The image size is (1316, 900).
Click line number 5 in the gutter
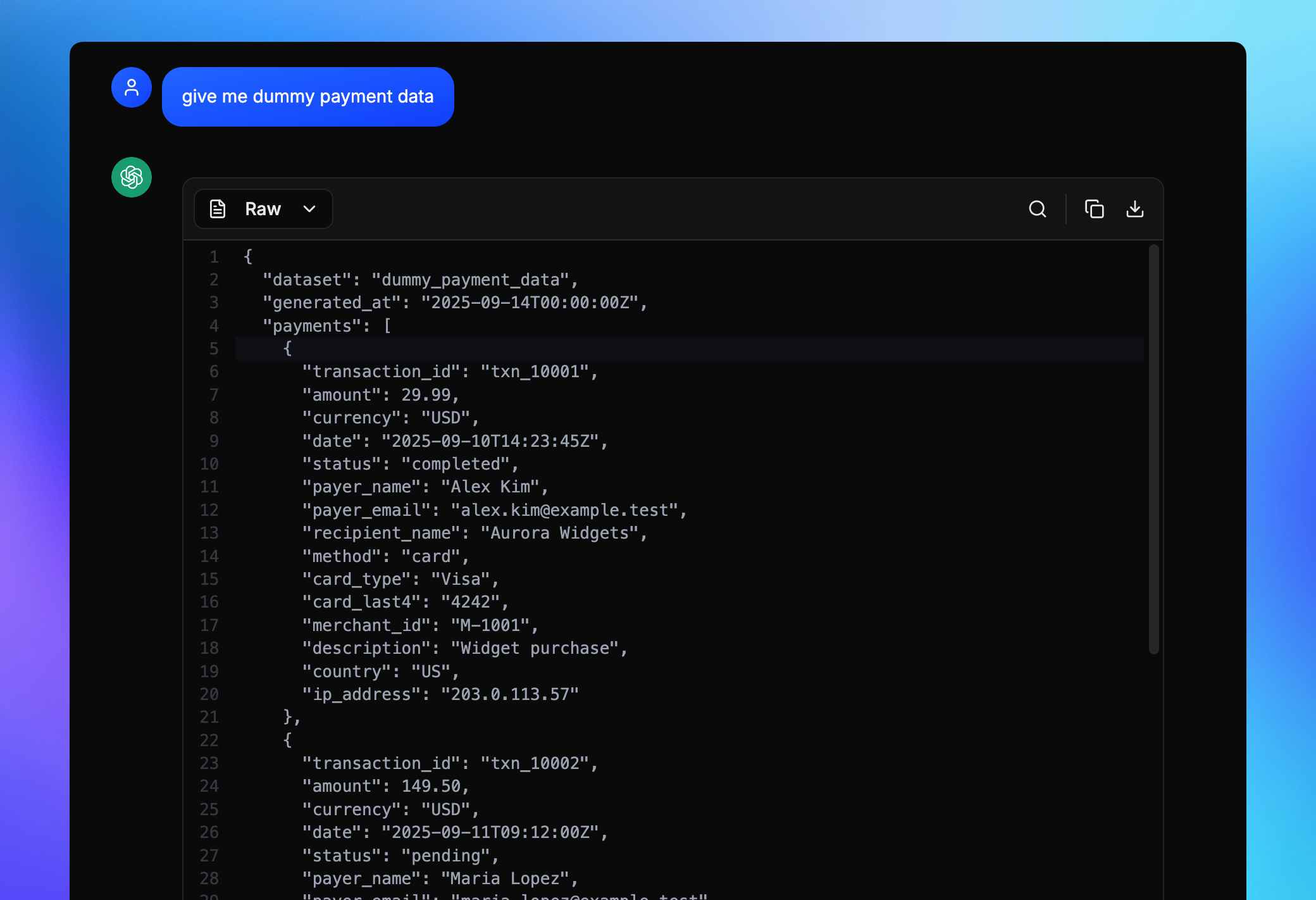click(214, 349)
